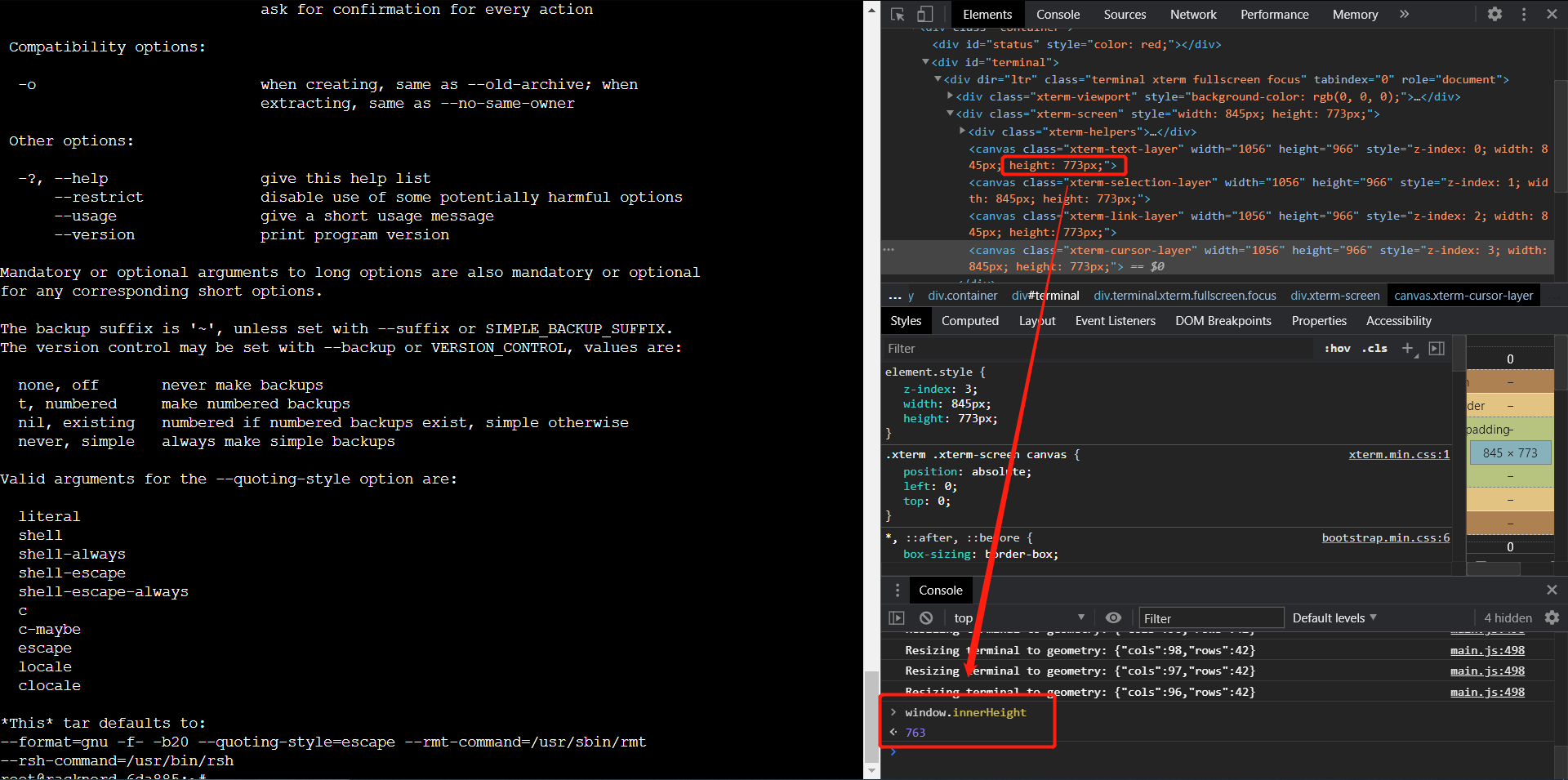Toggle the computed styles sidebar icon

1437,349
